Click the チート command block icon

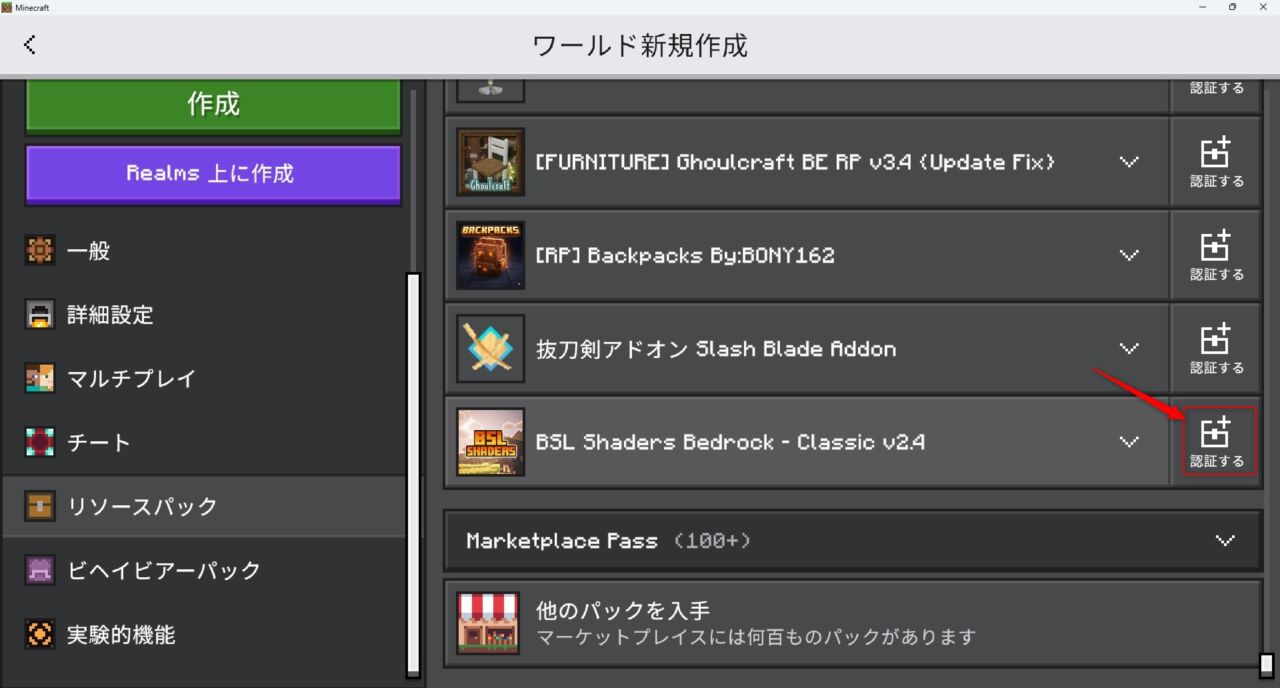click(x=40, y=442)
